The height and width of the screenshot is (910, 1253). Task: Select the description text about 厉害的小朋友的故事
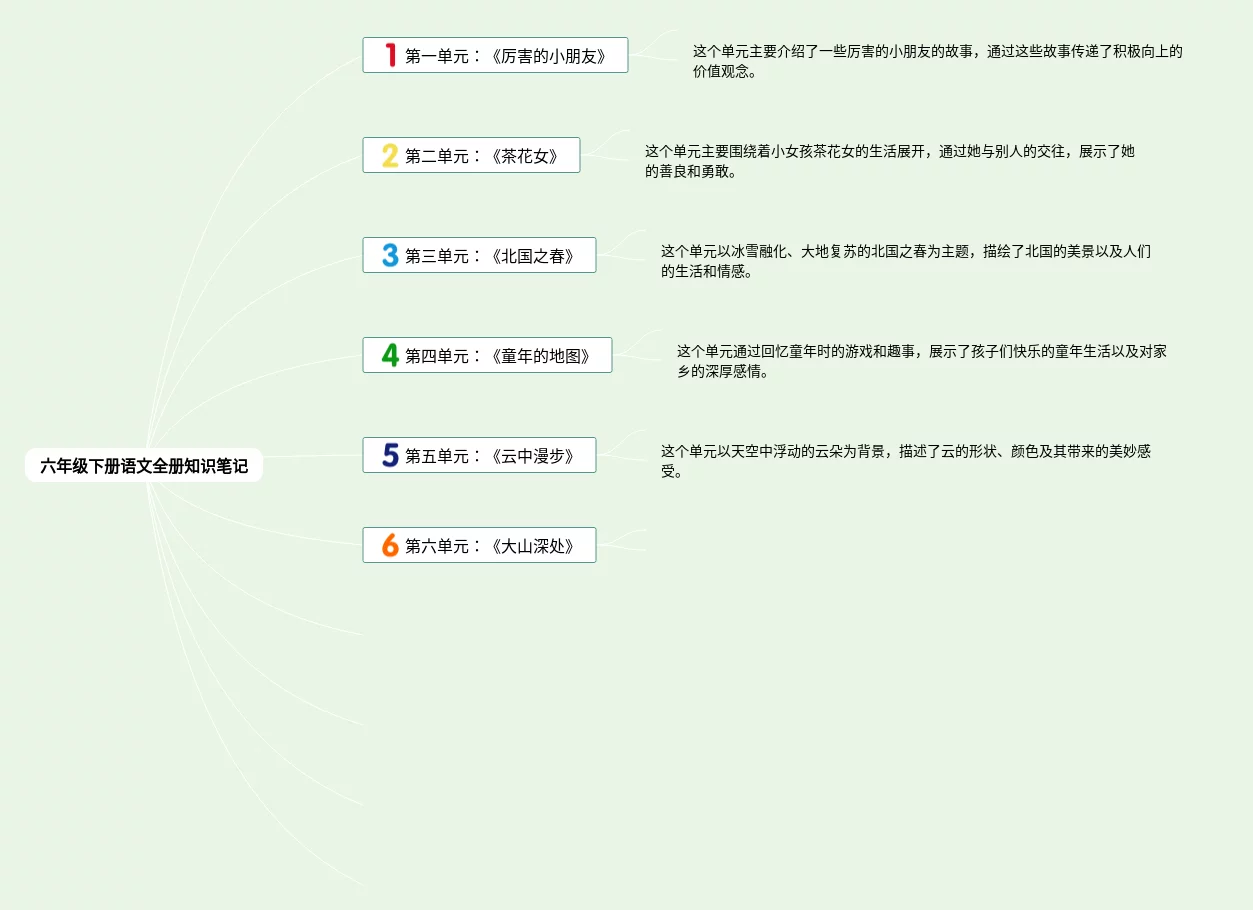[938, 61]
